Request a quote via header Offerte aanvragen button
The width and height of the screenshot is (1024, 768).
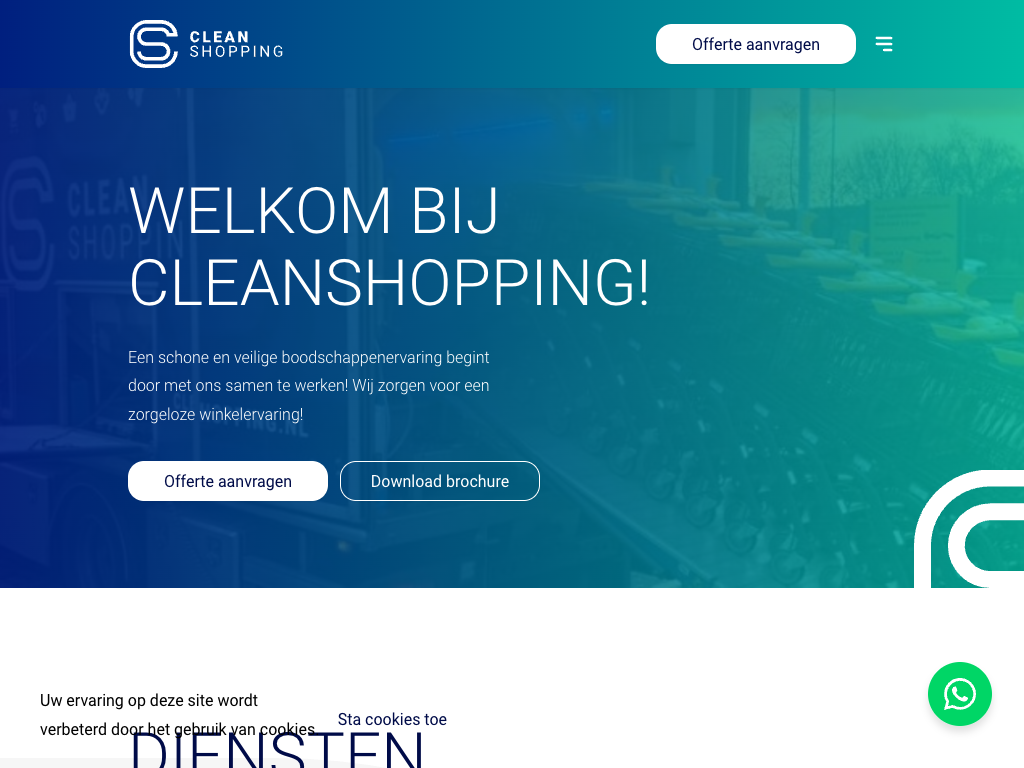[756, 44]
